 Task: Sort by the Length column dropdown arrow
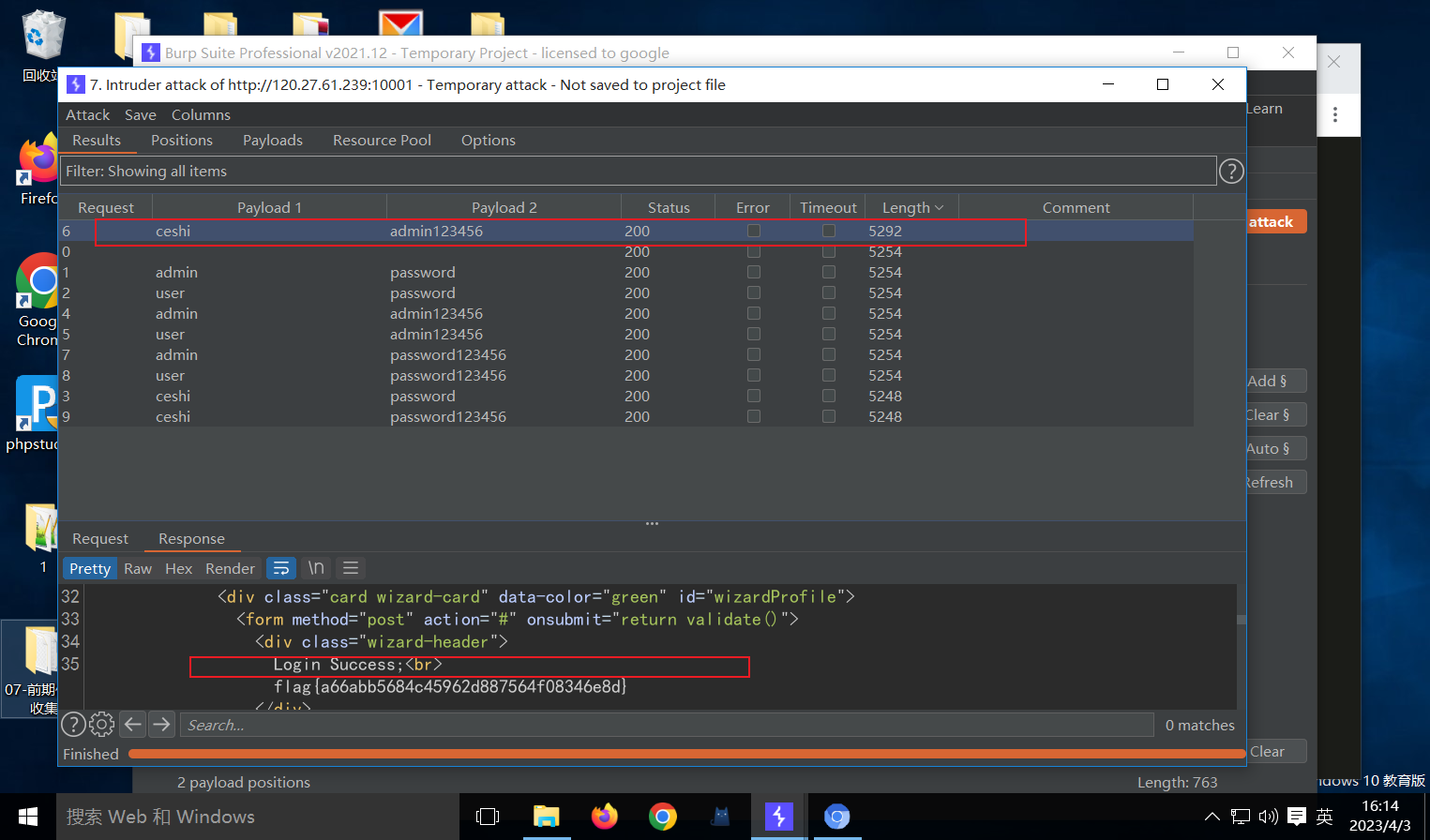(940, 208)
